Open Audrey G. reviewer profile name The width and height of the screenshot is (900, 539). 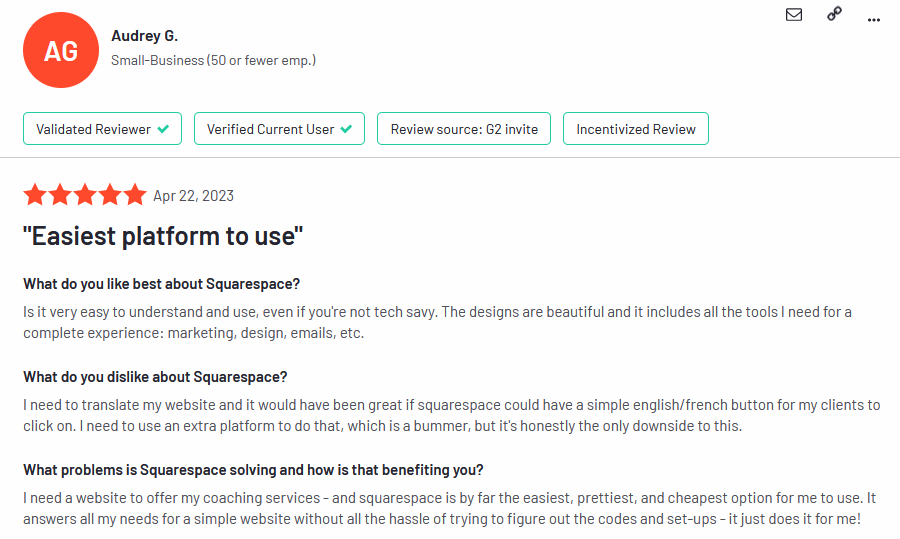145,36
